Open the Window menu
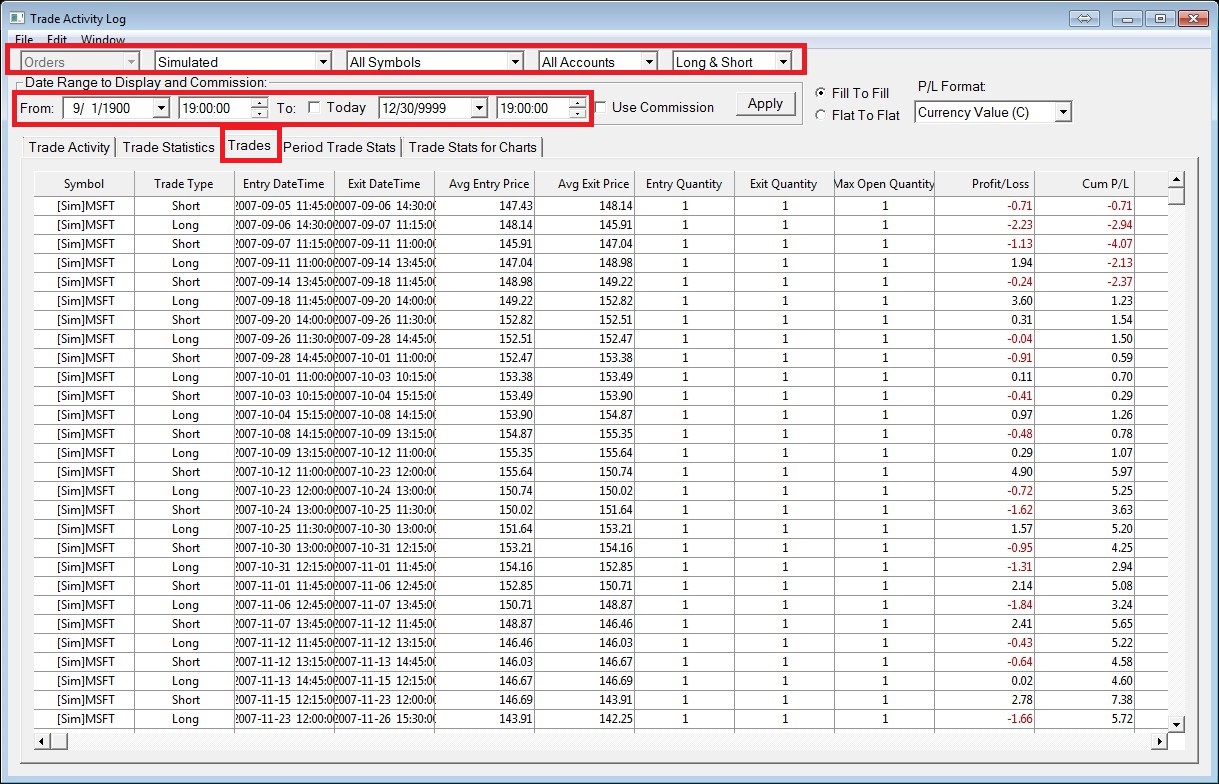1219x784 pixels. tap(103, 40)
